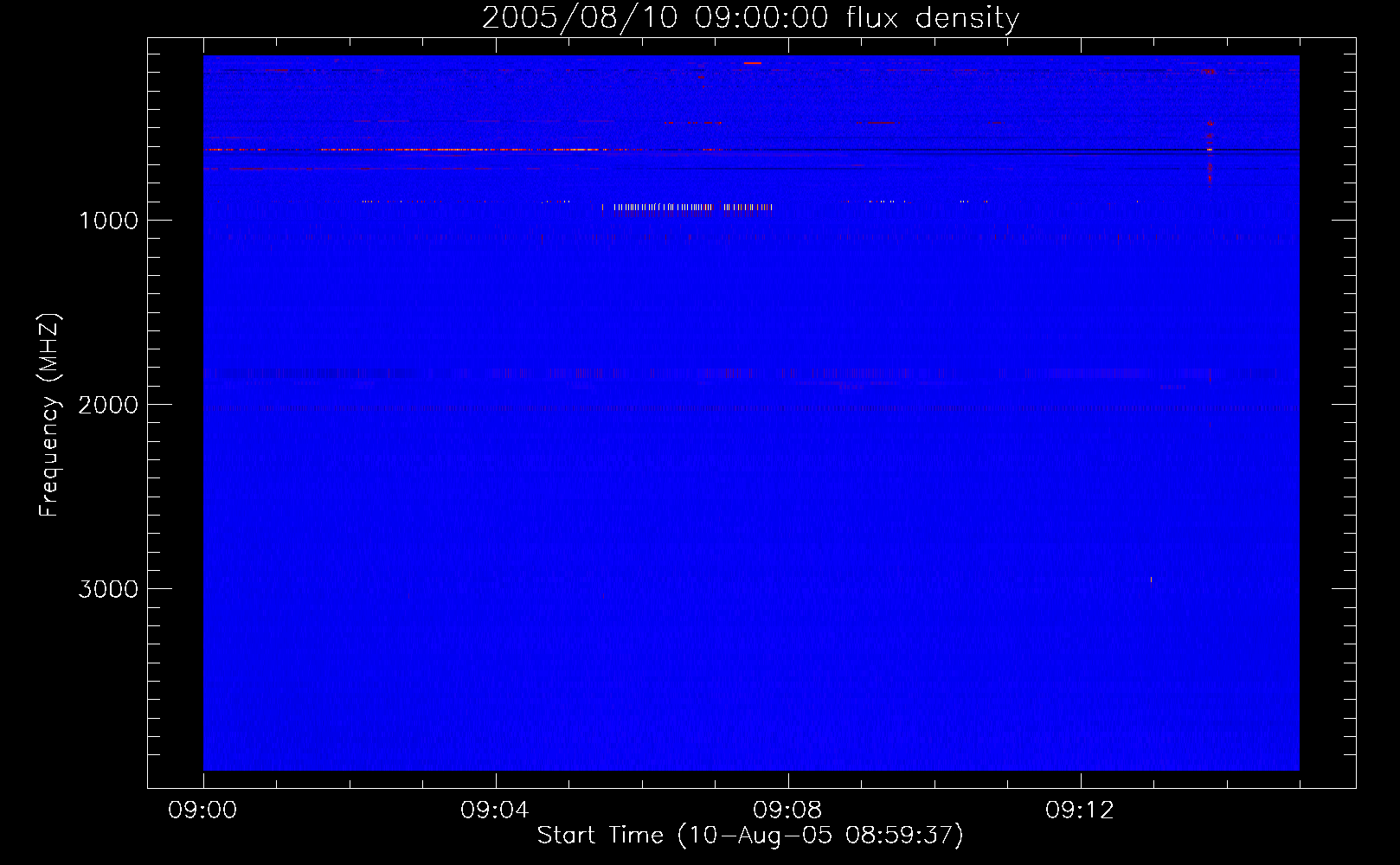Click the 09:08 time tick label
Viewport: 1400px width, 865px height.
788,811
